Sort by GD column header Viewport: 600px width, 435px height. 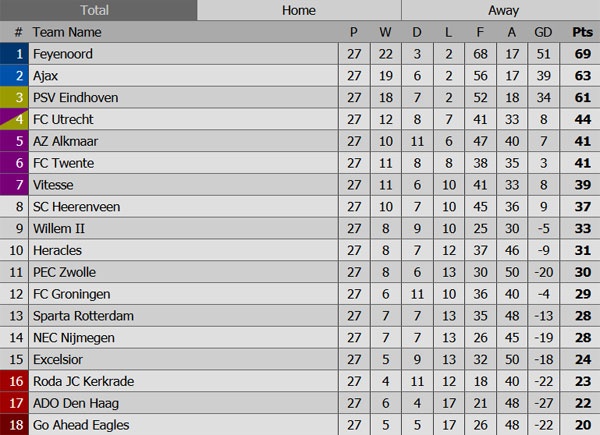[x=545, y=32]
